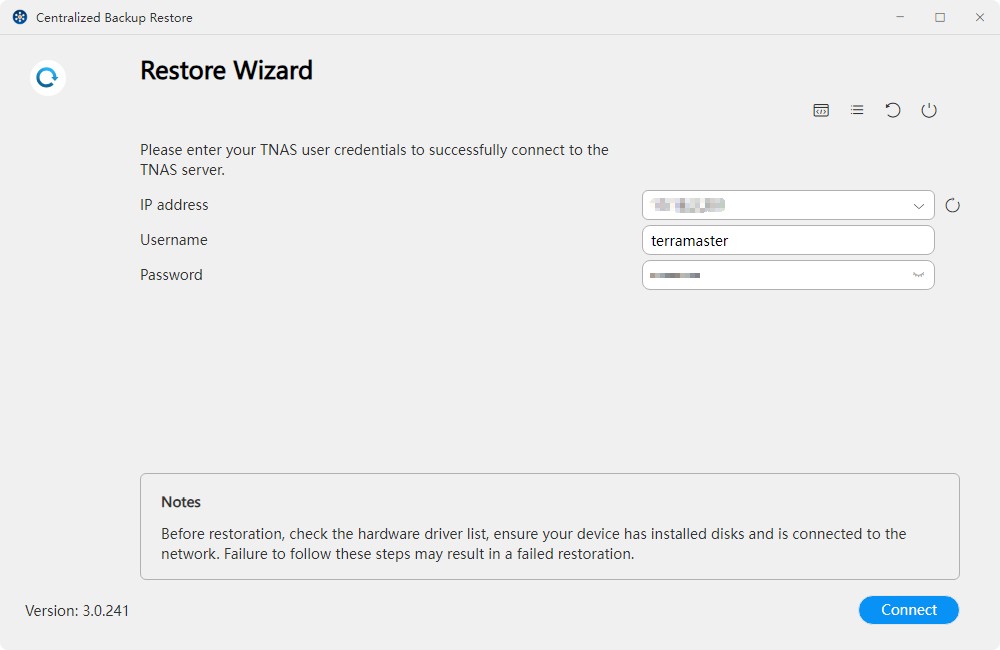Click the Restore Wizard heading
1000x650 pixels.
226,70
